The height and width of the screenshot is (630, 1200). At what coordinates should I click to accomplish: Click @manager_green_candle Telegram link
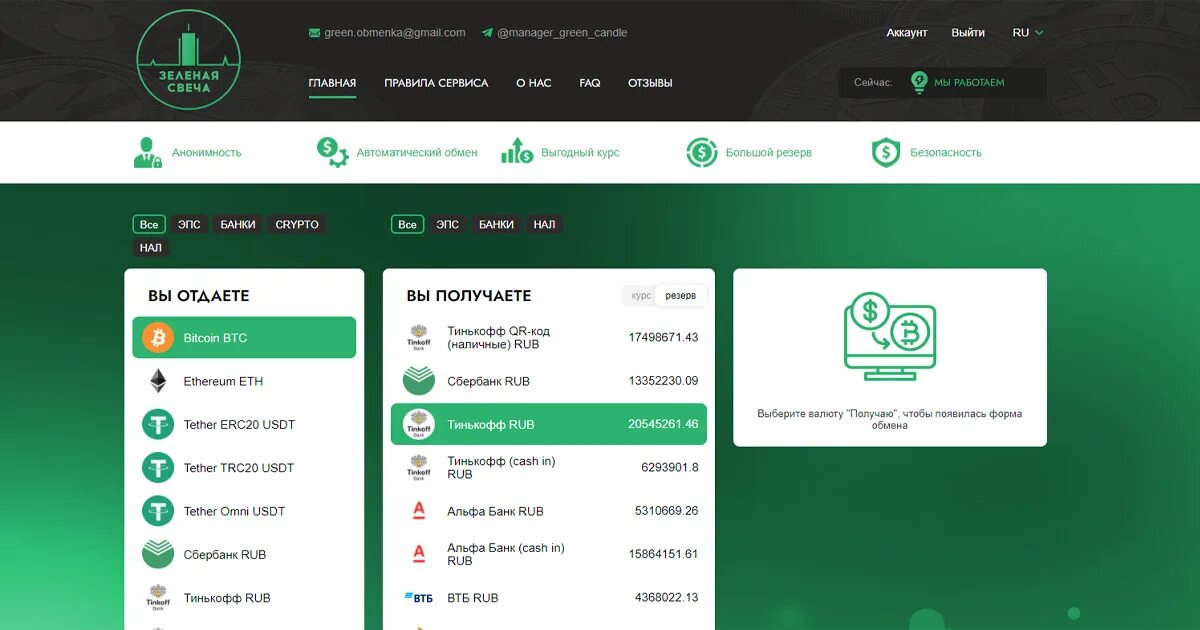point(562,33)
